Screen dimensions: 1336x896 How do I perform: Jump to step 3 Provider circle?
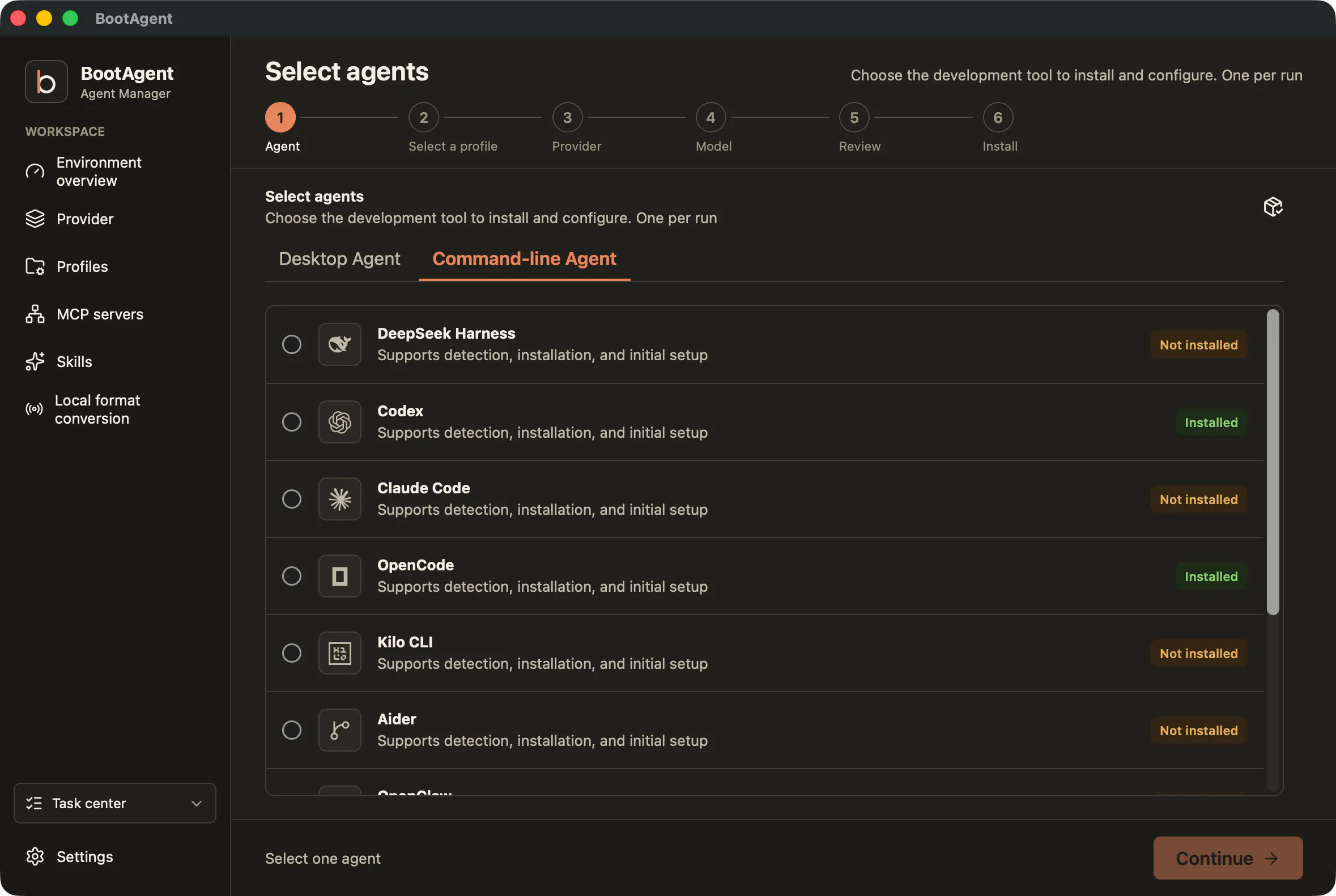pos(567,118)
